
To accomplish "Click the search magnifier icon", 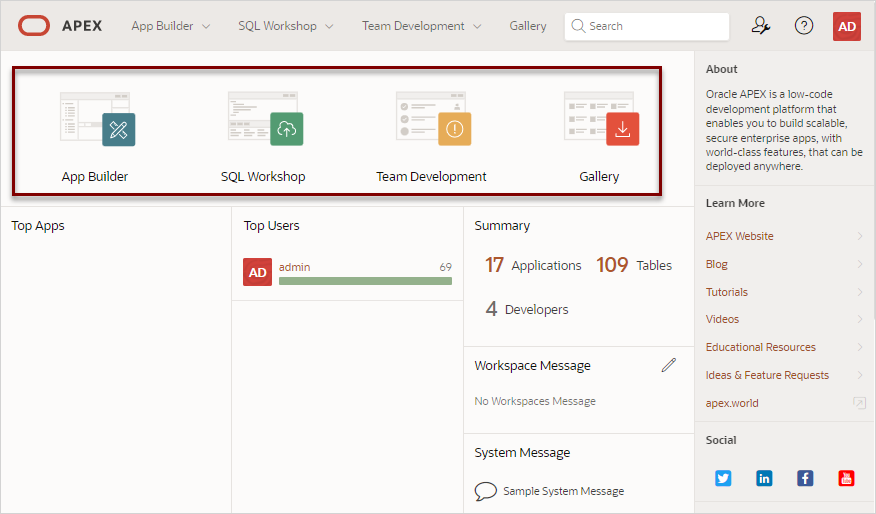I will 578,26.
